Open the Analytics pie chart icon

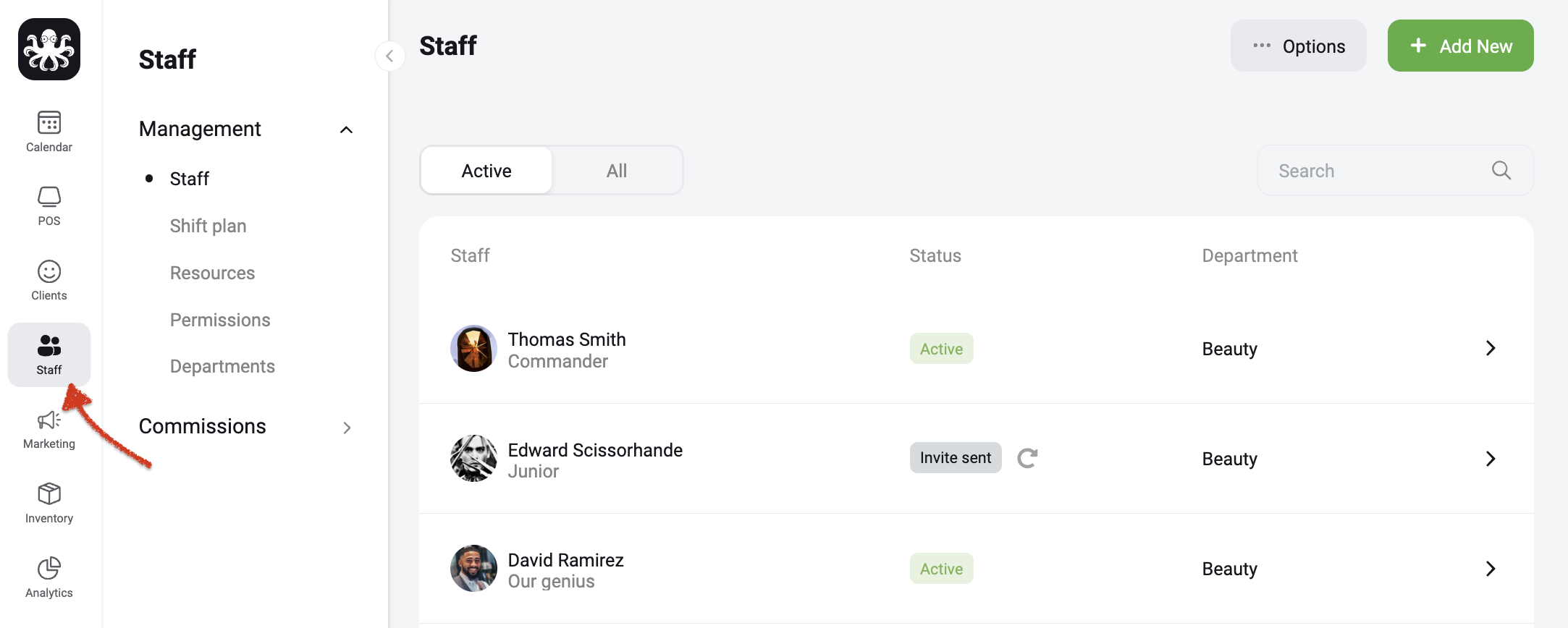pos(49,568)
